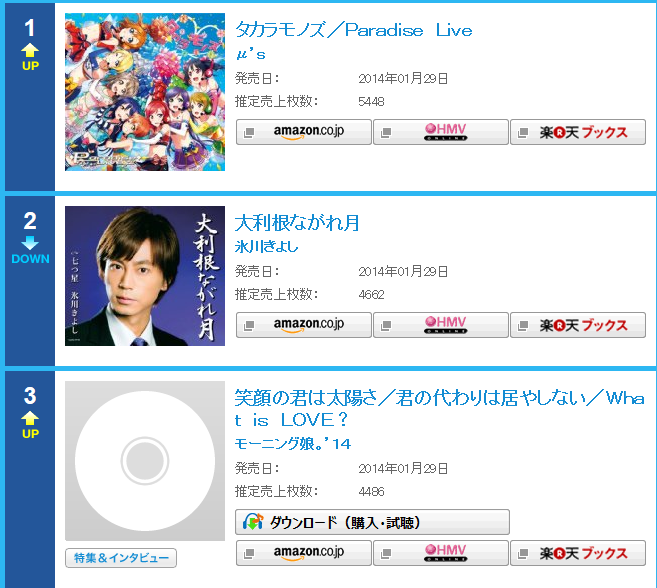Open the モーニング娘。'14 artist link
Image resolution: width=657 pixels, height=588 pixels.
pyautogui.click(x=293, y=443)
